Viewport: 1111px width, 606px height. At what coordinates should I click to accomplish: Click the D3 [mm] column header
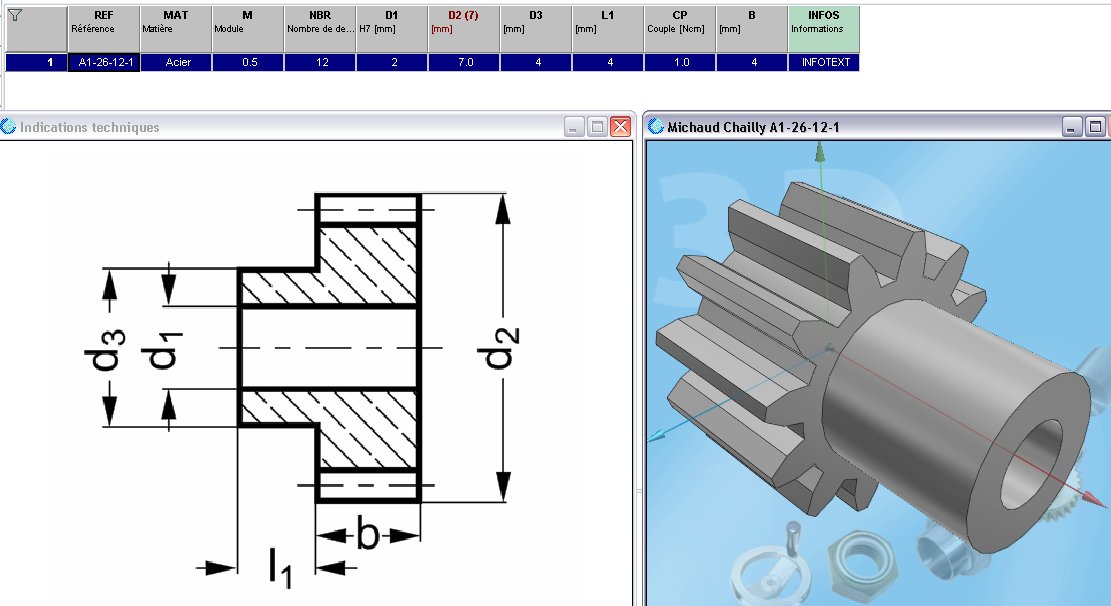[536, 29]
